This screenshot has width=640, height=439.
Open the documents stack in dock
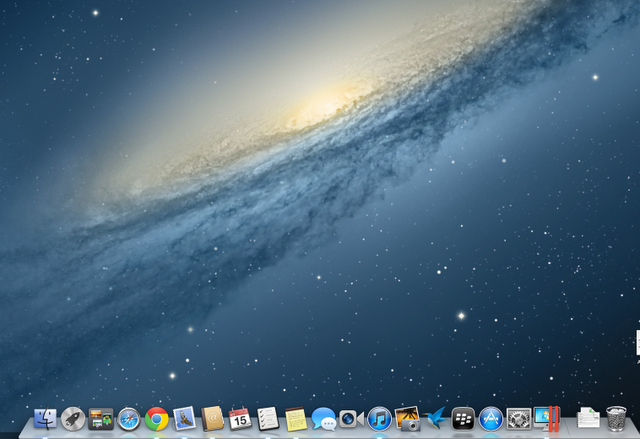tap(588, 418)
